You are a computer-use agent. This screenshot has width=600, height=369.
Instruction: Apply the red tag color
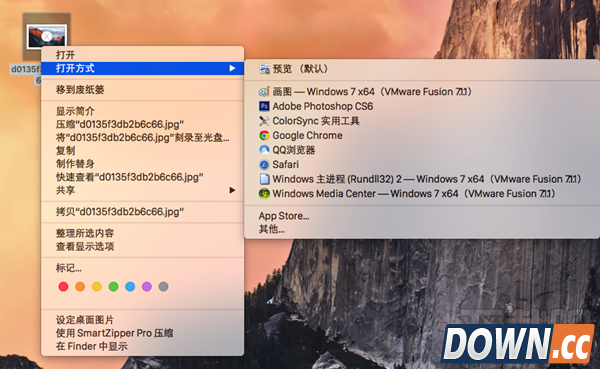63,286
